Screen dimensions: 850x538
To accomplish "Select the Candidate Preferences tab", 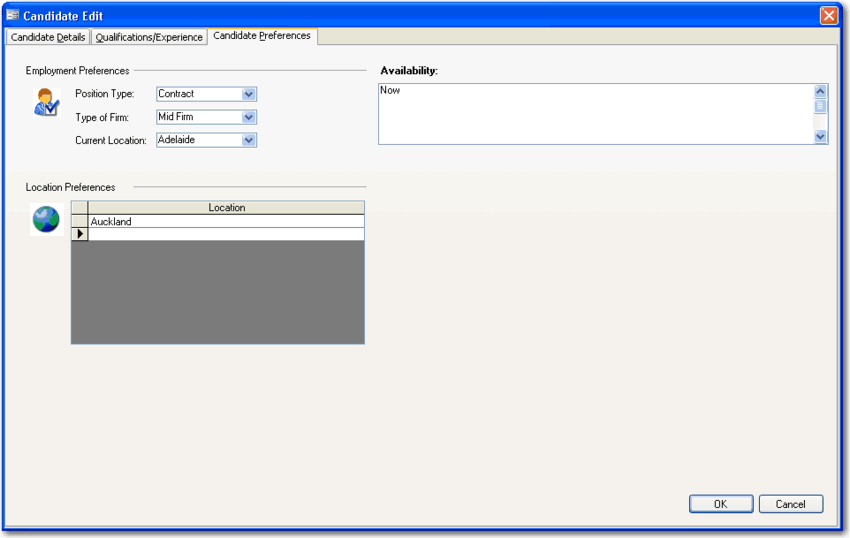I will click(x=262, y=36).
